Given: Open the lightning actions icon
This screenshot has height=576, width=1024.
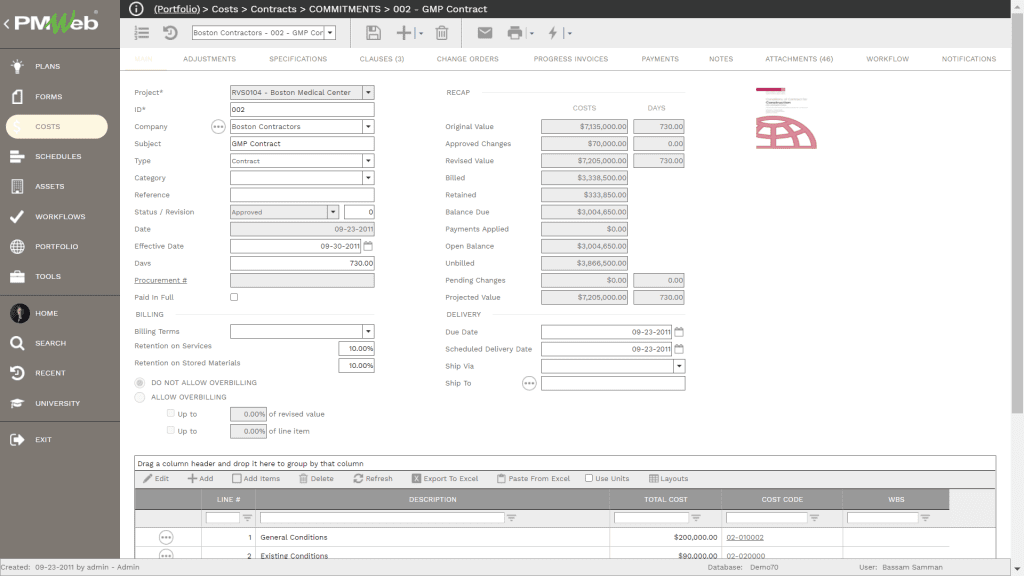Looking at the screenshot, I should (553, 33).
